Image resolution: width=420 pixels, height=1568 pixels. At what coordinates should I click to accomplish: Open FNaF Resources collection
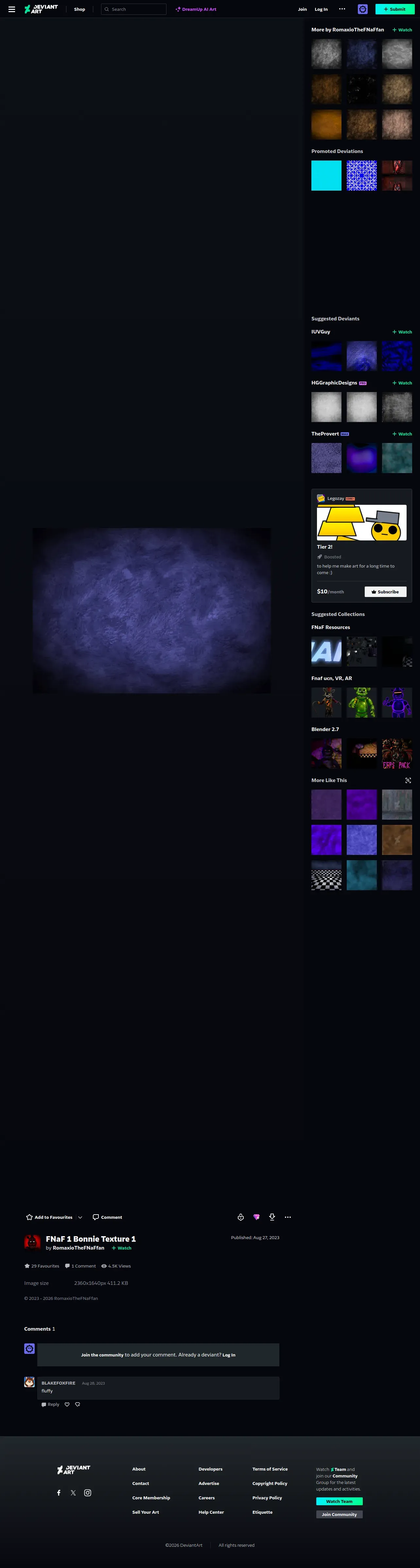330,627
